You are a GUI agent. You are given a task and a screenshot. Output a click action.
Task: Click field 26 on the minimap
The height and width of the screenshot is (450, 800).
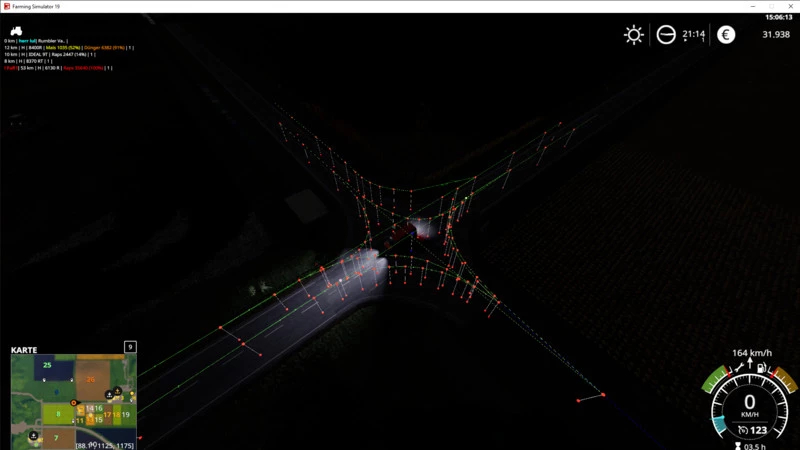point(90,379)
